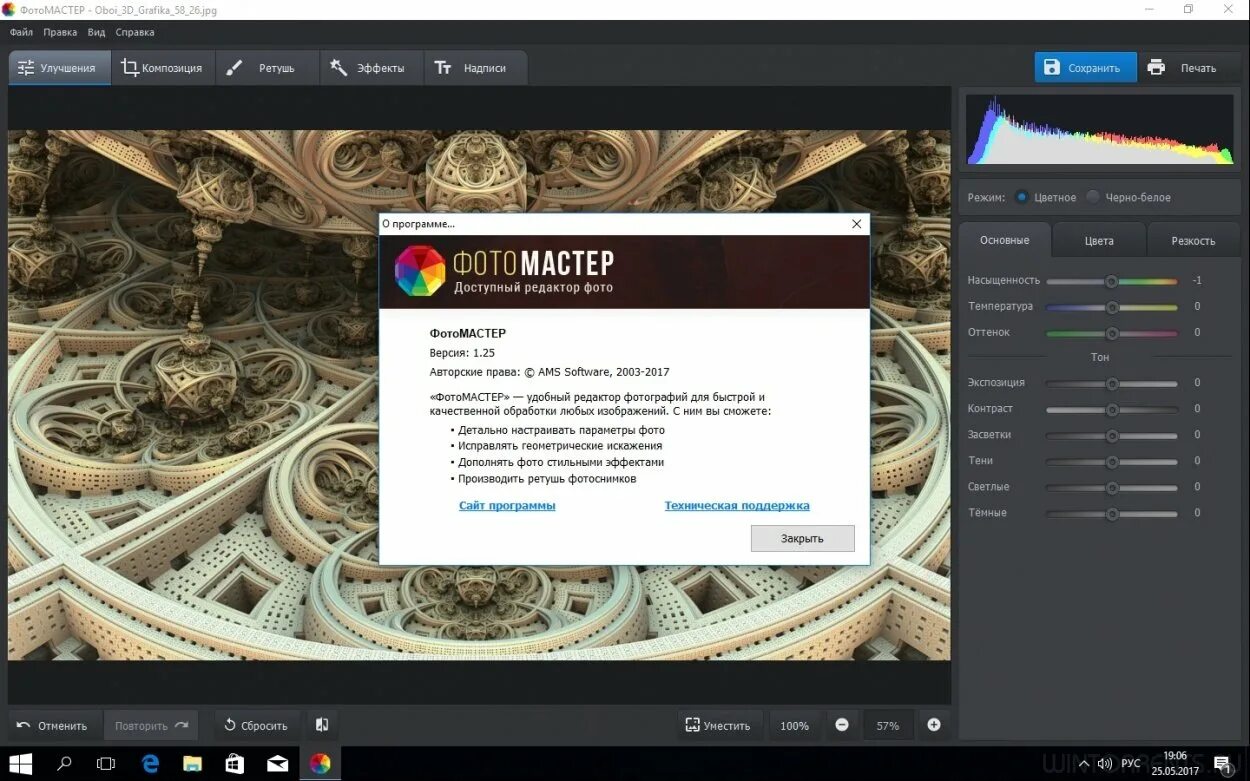Screen dimensions: 1250x781
Task: Click the Экспозиция slider handle
Action: pos(1112,383)
